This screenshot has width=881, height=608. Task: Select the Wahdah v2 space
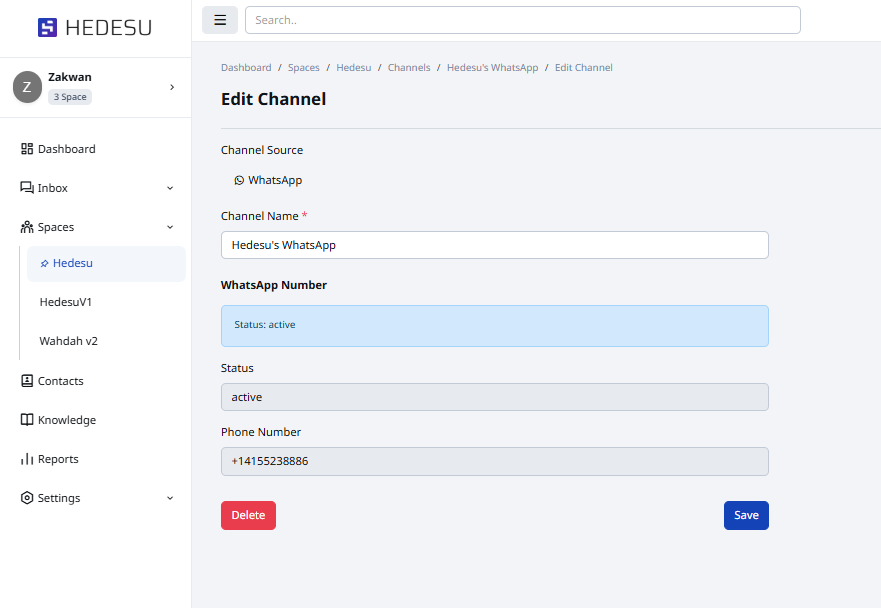point(68,341)
